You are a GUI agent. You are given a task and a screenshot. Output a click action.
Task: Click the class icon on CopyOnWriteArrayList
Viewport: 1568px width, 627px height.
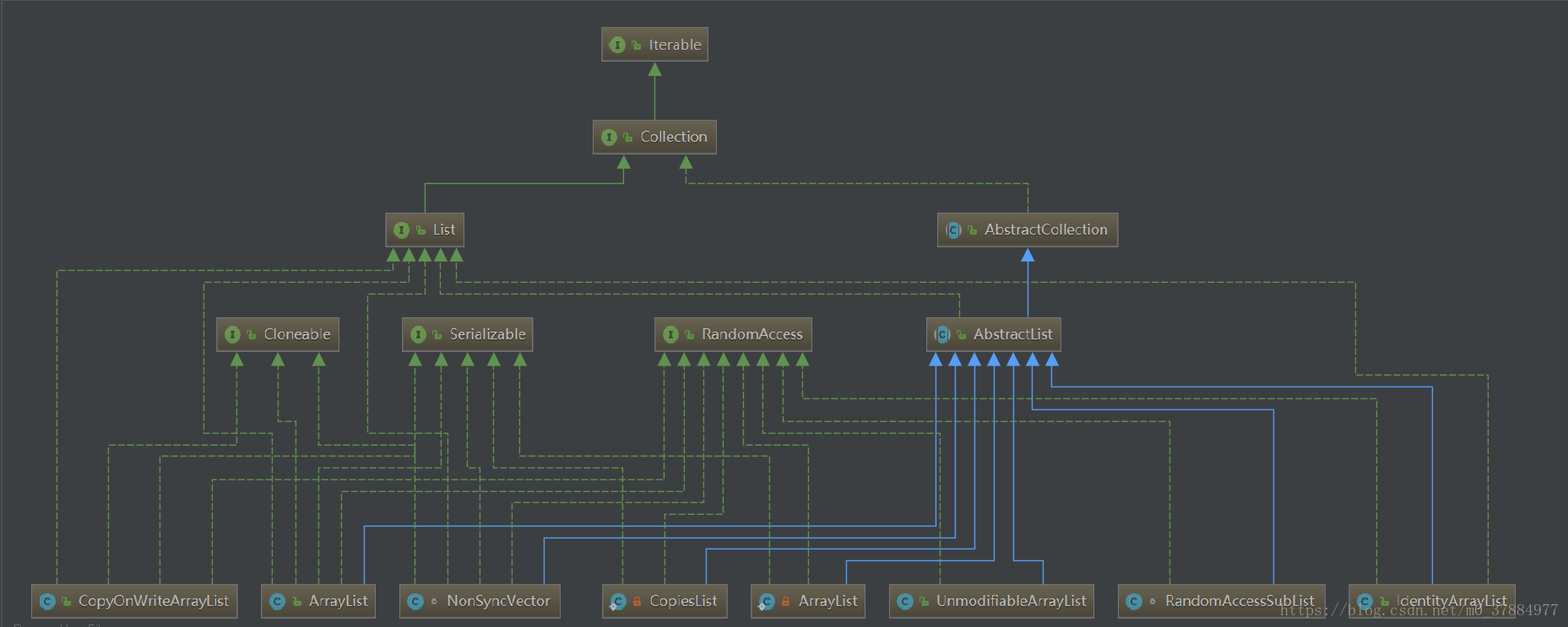47,601
